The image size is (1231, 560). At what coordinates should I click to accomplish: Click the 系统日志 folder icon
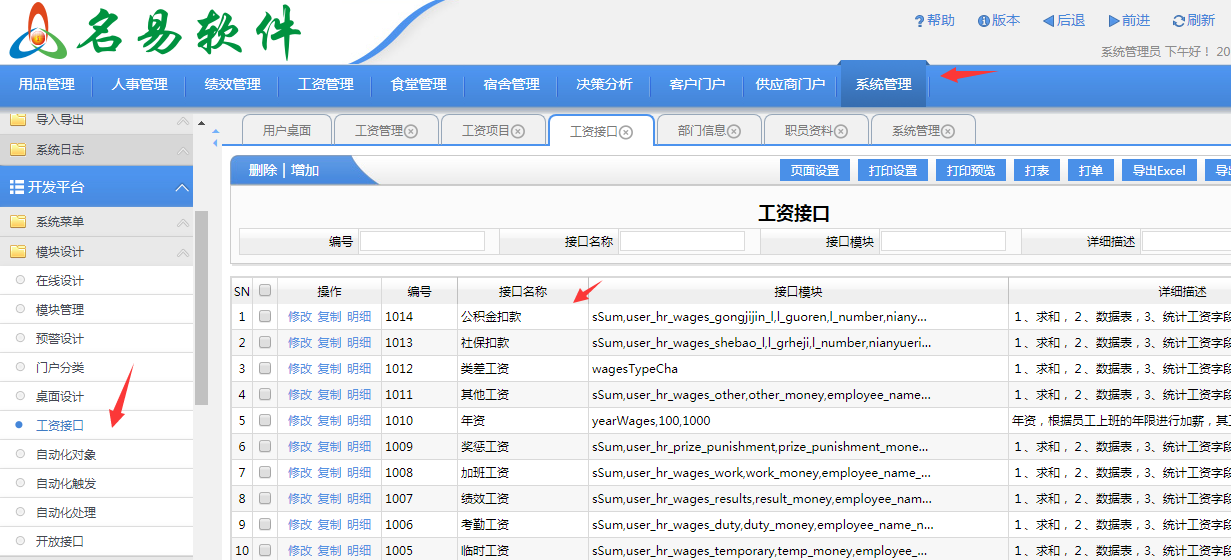[x=18, y=150]
